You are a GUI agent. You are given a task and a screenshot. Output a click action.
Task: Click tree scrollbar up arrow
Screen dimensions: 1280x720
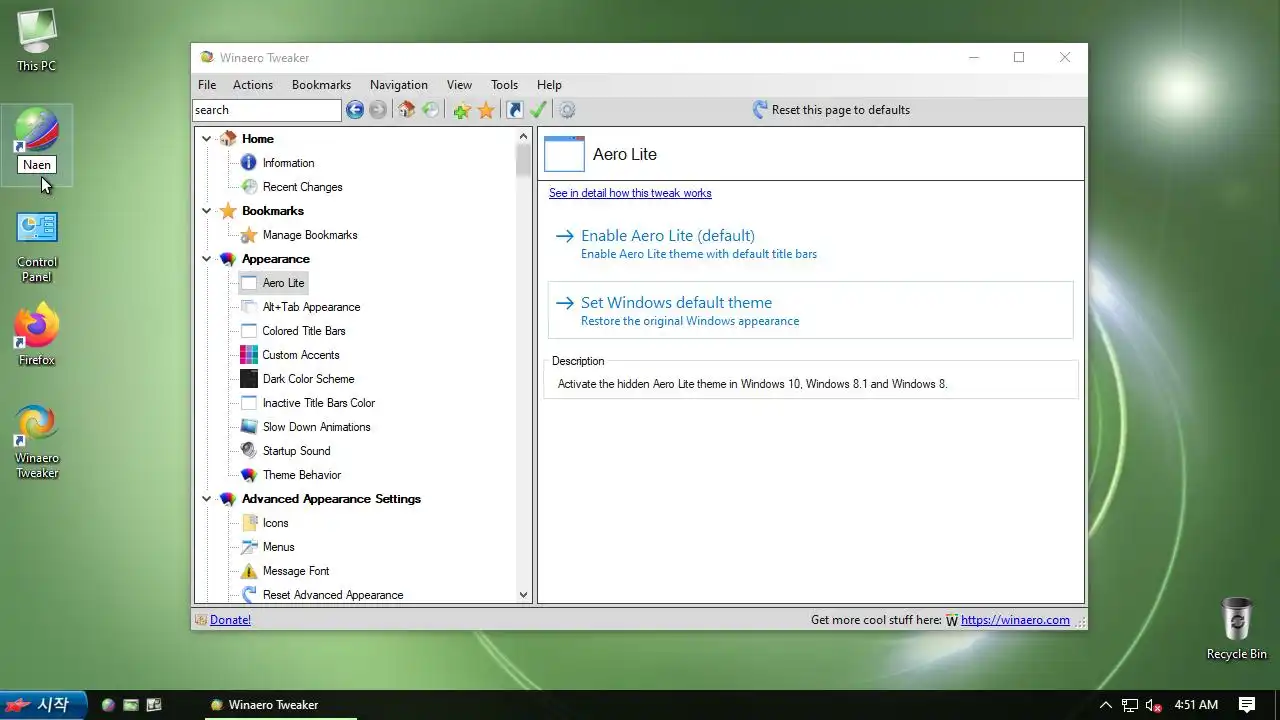click(x=523, y=136)
